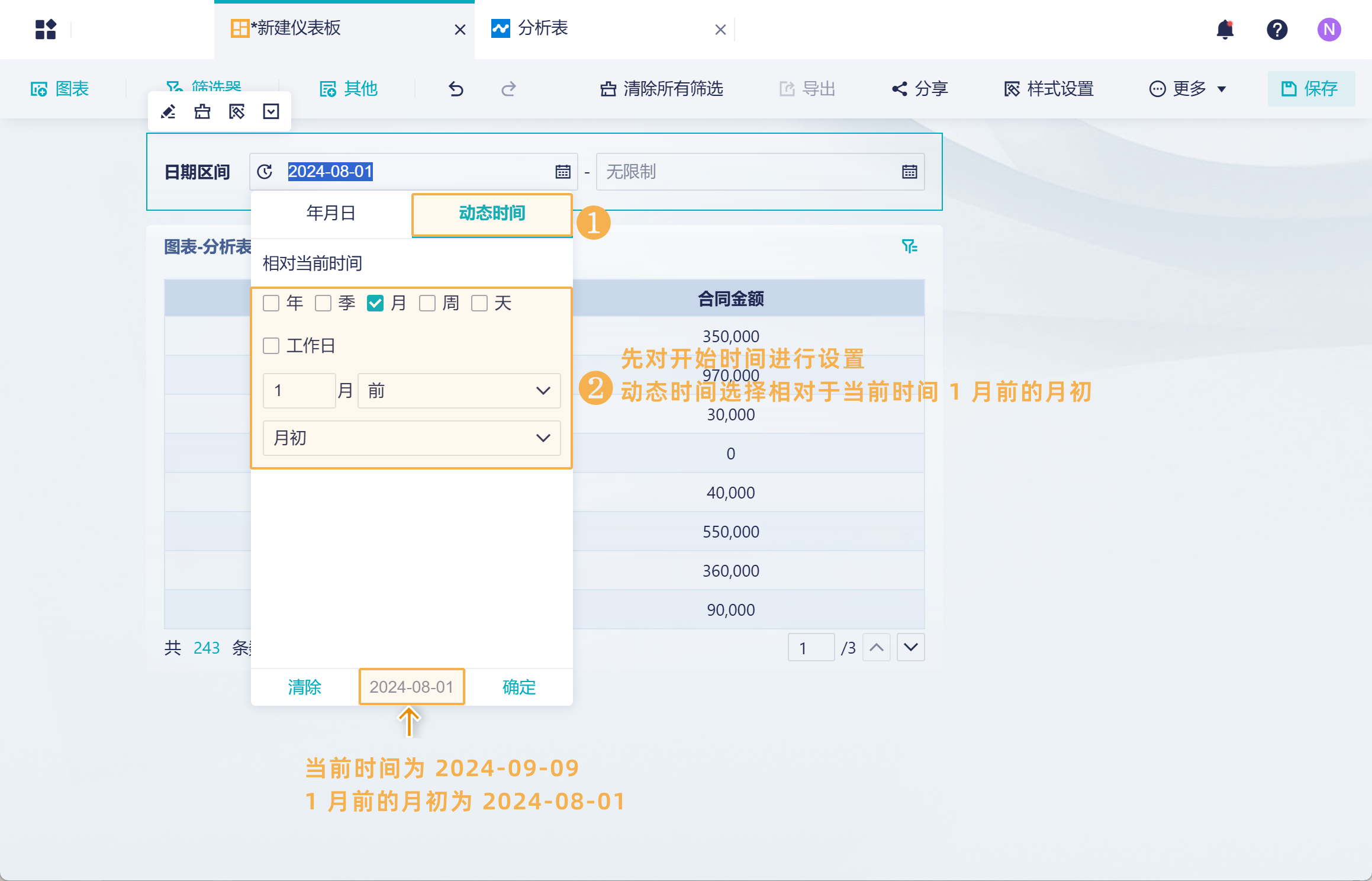The image size is (1372, 881).
Task: Click the page number input field
Action: click(810, 648)
